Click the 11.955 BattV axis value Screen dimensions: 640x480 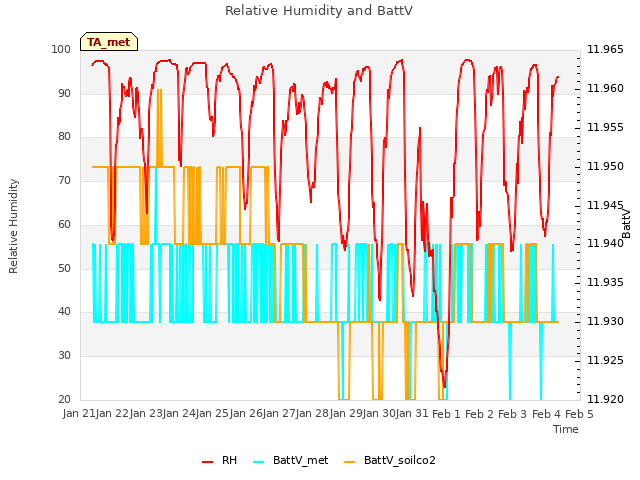(x=605, y=127)
